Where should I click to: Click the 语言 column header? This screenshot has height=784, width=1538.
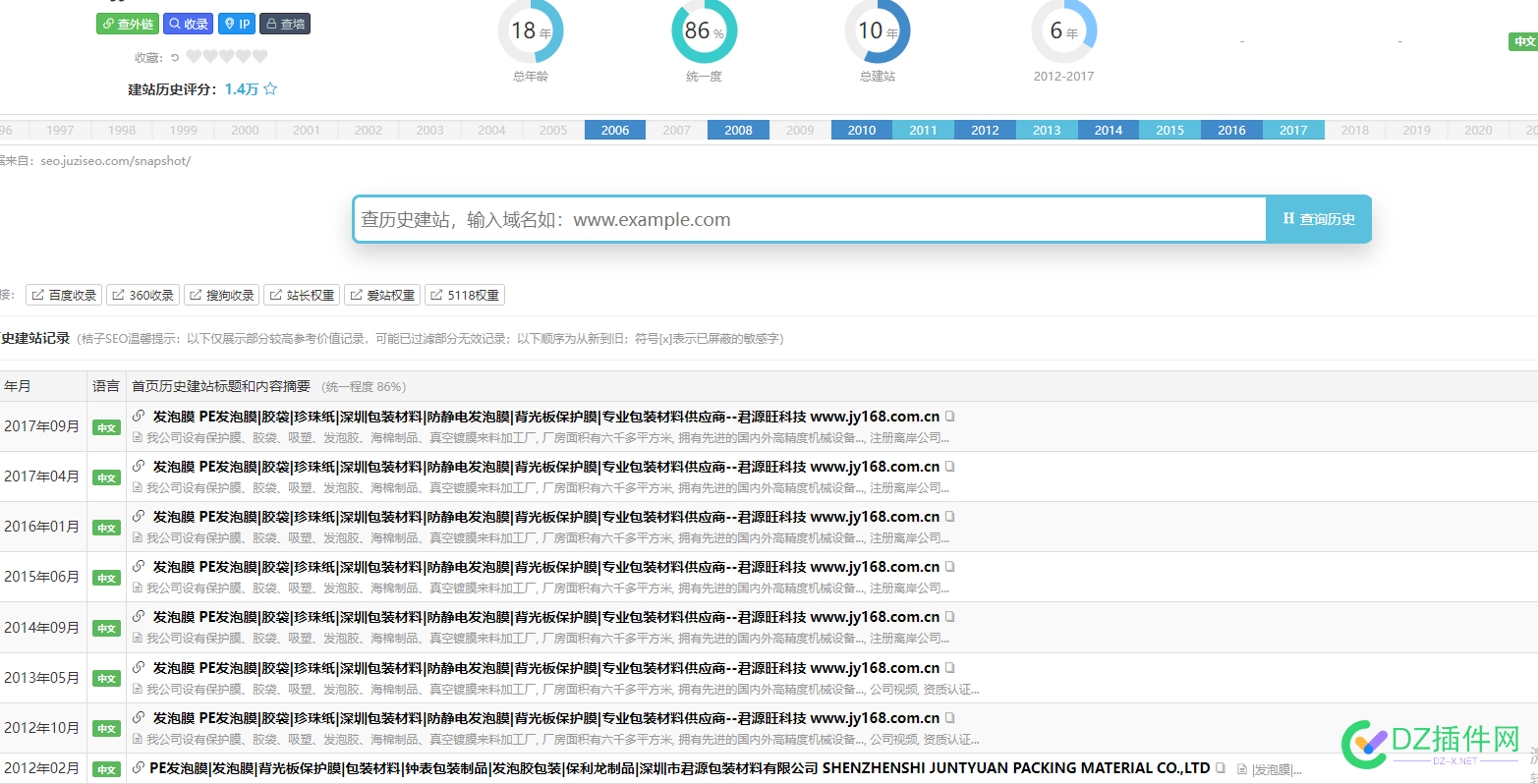click(106, 386)
